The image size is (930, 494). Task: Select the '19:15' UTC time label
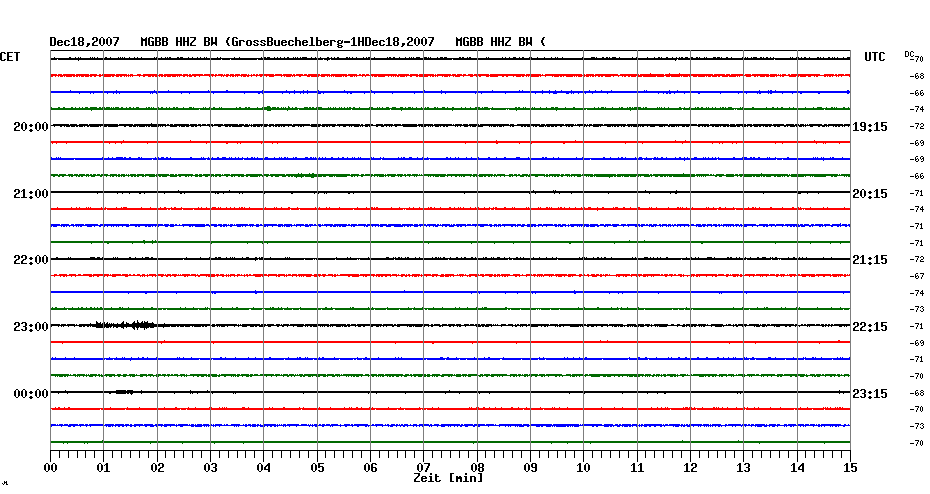pyautogui.click(x=870, y=127)
